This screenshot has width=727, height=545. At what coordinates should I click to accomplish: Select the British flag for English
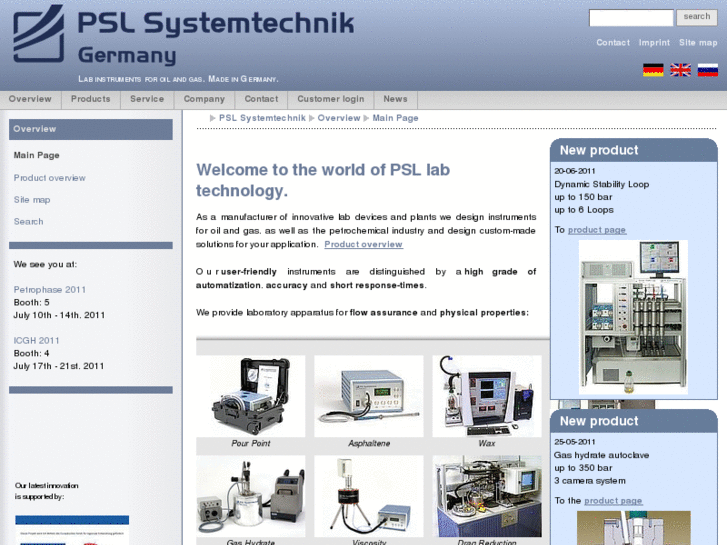tap(680, 70)
